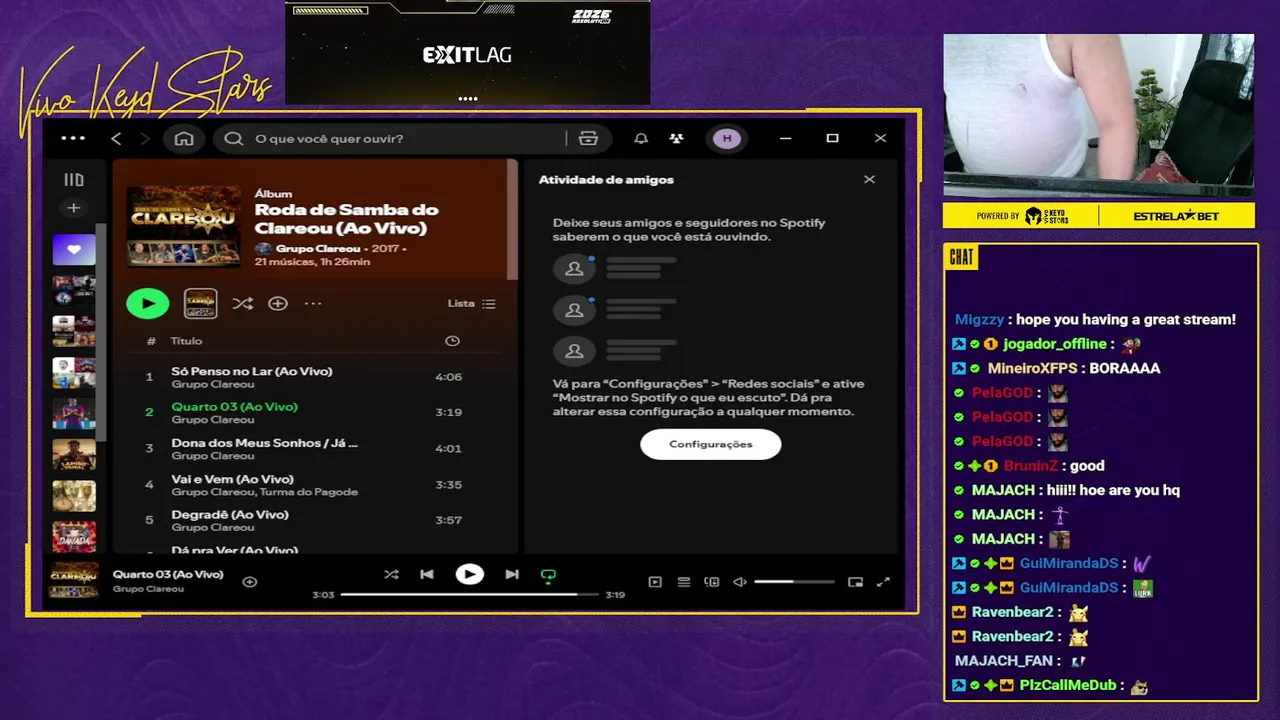Close the 'Atividade de amigos' panel

coord(869,179)
